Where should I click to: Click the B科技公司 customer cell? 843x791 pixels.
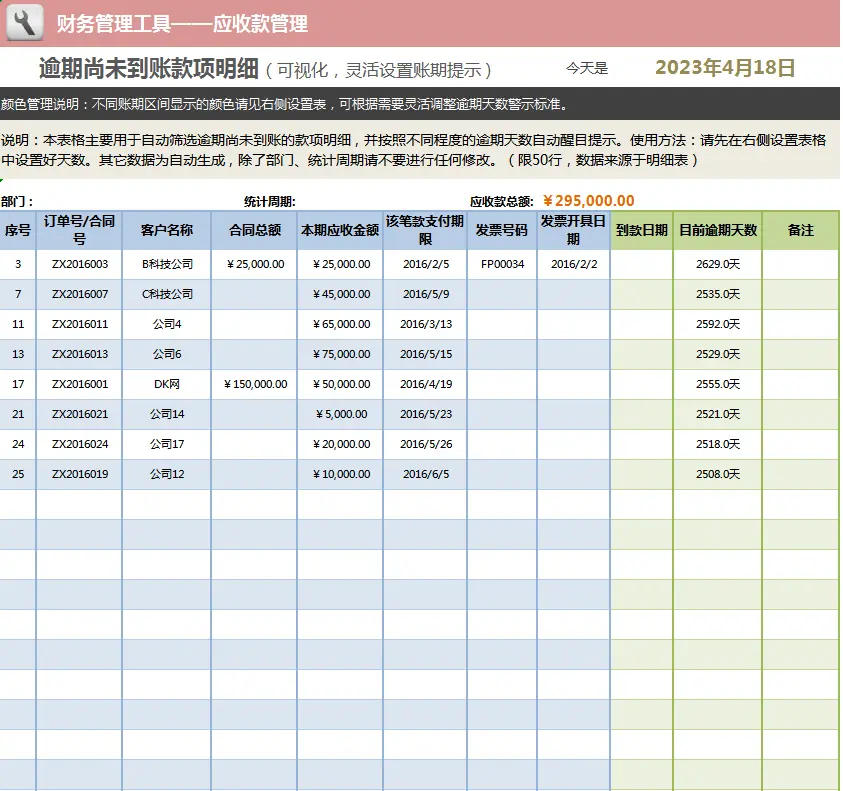click(x=166, y=265)
